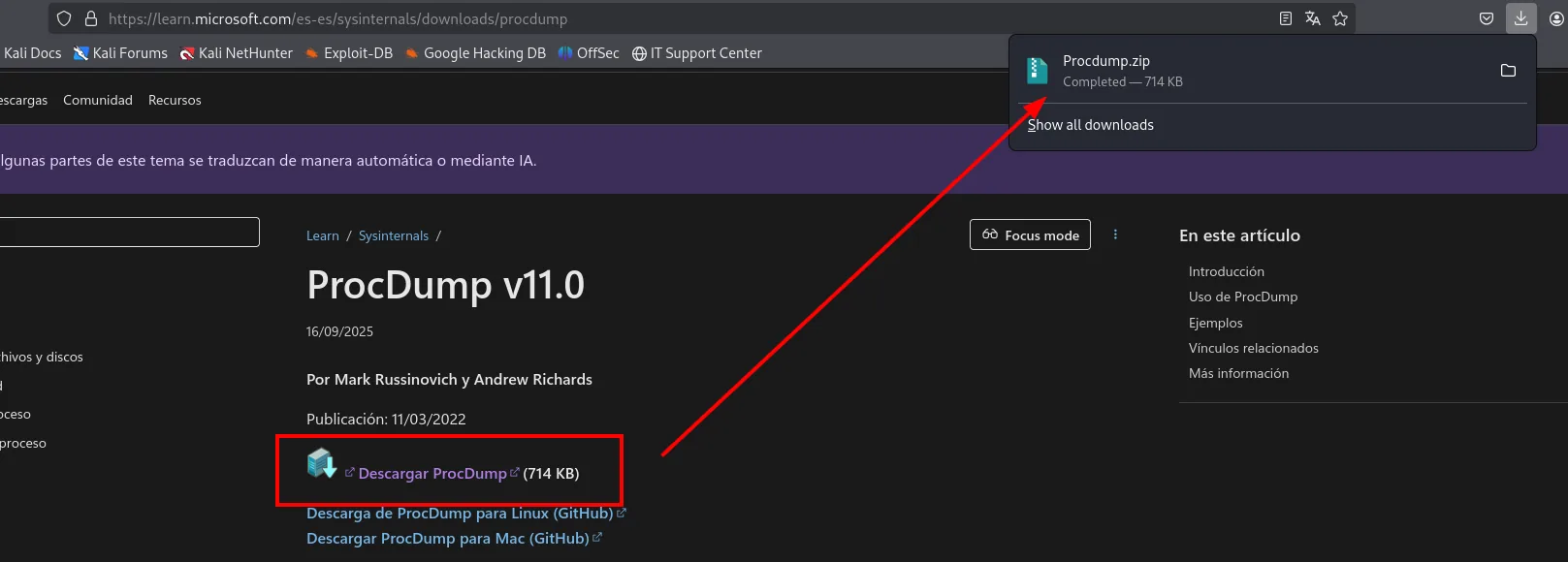The width and height of the screenshot is (1568, 562).
Task: Click the downloads toolbar button
Action: [1521, 18]
